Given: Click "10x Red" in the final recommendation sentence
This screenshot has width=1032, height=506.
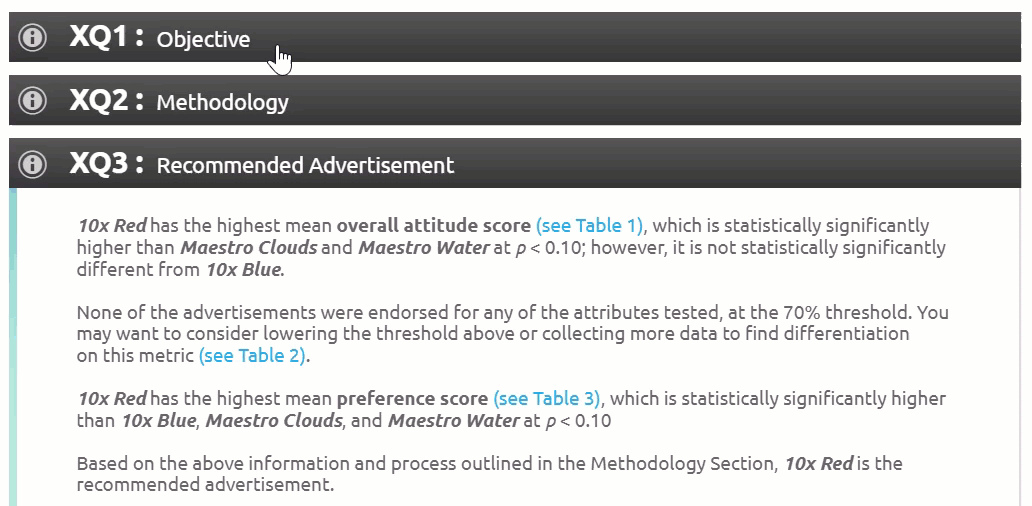Looking at the screenshot, I should click(819, 463).
